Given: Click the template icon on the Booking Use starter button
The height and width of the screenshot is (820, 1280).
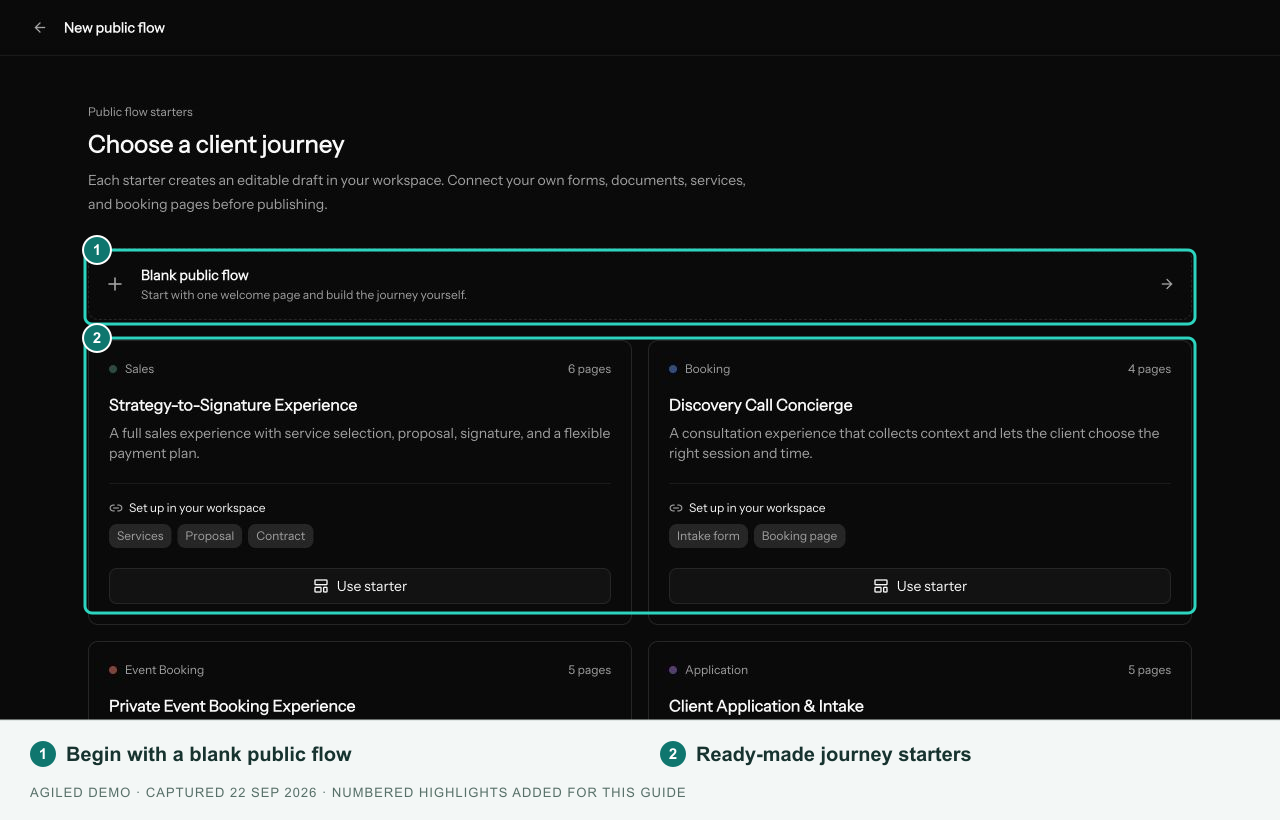Looking at the screenshot, I should click(881, 586).
